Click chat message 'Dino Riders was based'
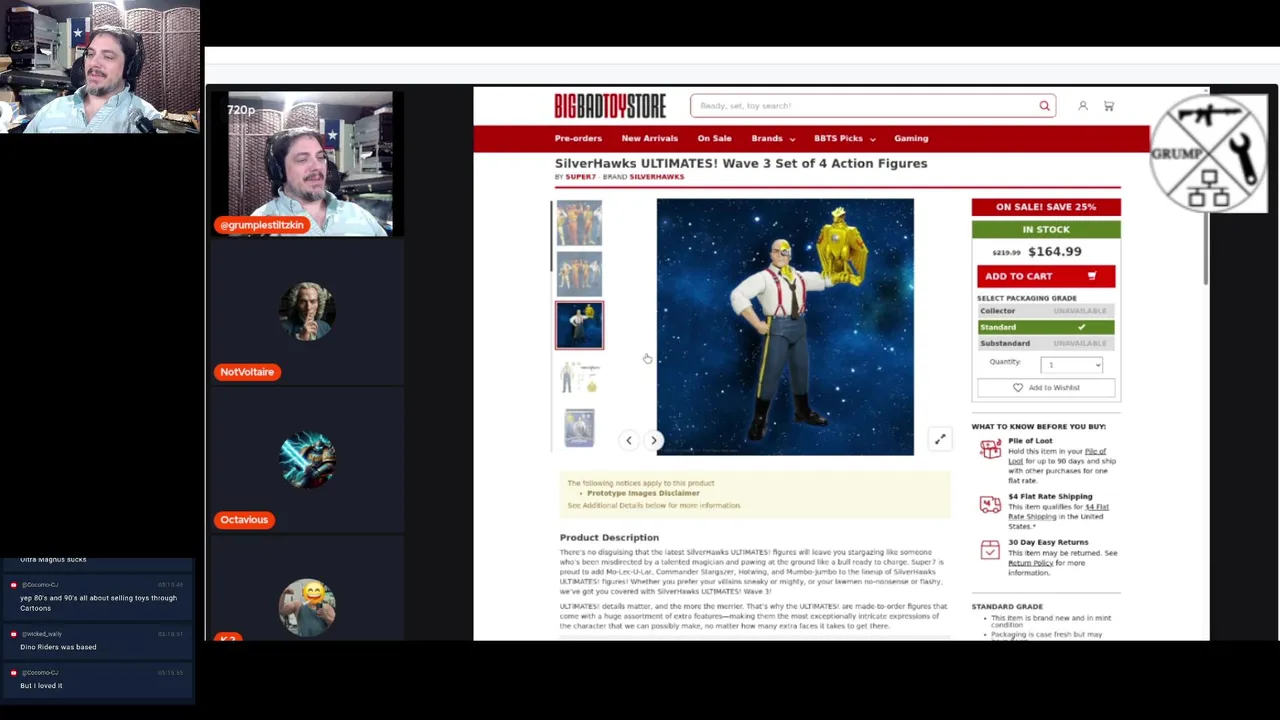The image size is (1280, 720). coord(58,647)
